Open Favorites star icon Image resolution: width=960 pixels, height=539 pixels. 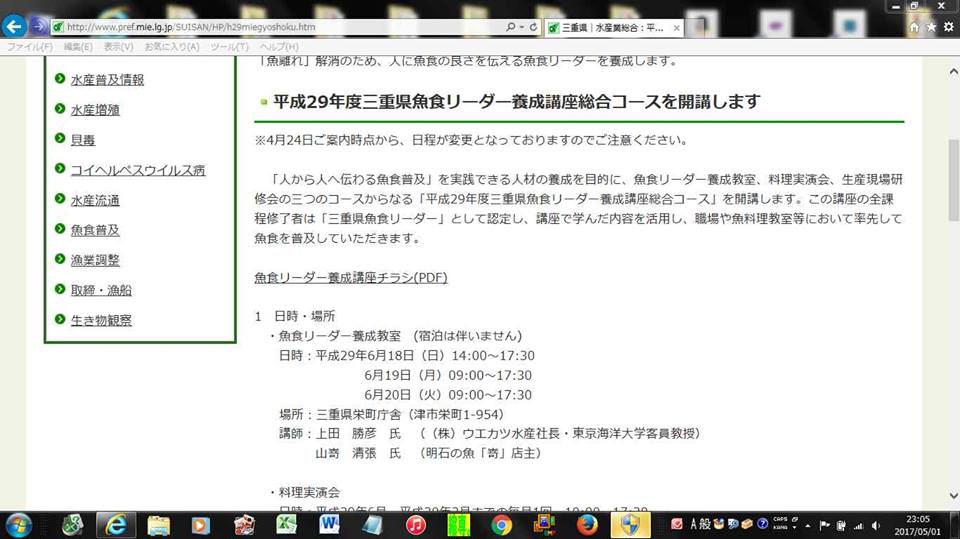(931, 27)
